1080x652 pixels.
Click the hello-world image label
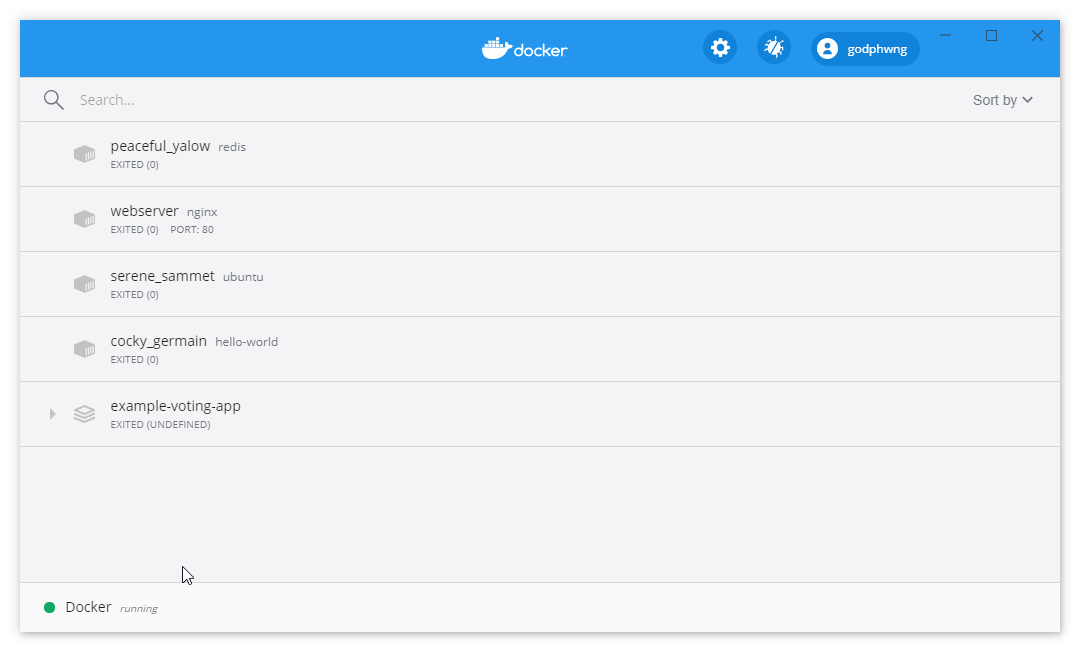[x=247, y=342]
